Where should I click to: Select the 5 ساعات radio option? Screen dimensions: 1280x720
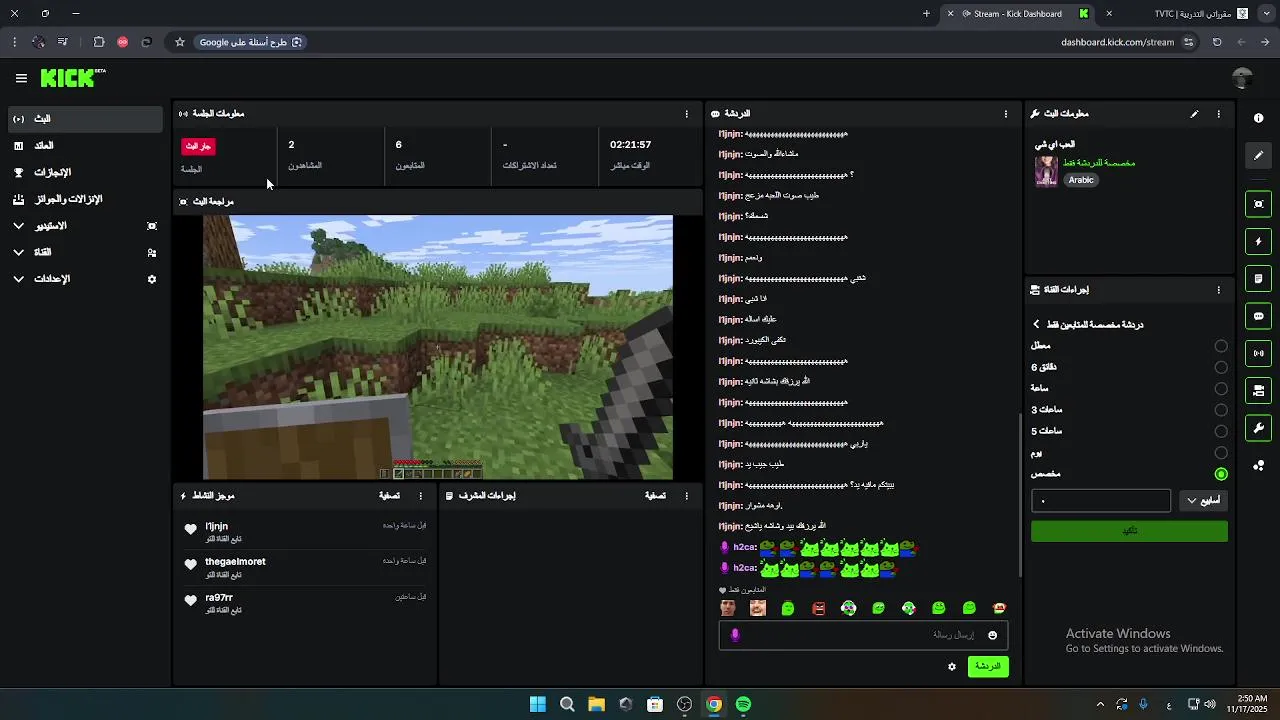coord(1221,431)
